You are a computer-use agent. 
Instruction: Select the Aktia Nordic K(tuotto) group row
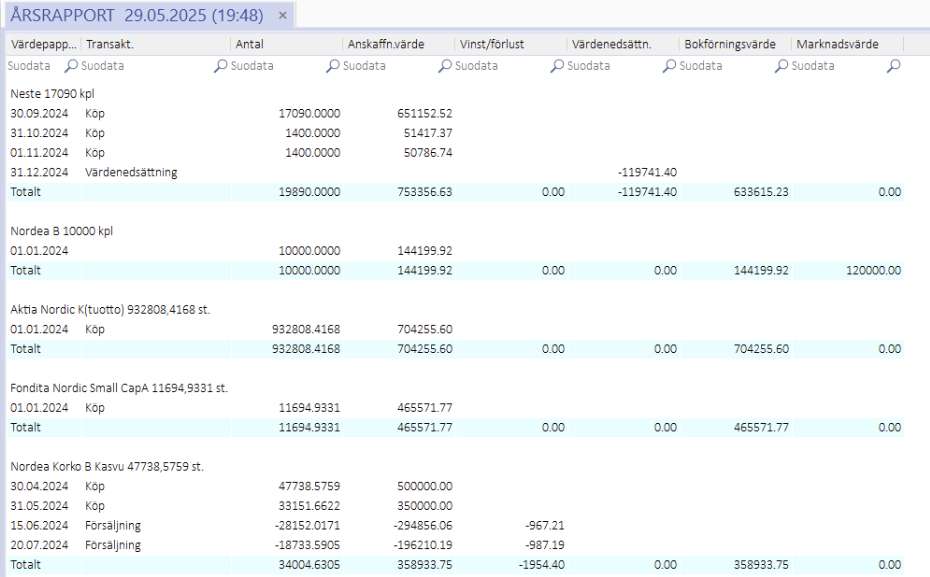coord(110,310)
